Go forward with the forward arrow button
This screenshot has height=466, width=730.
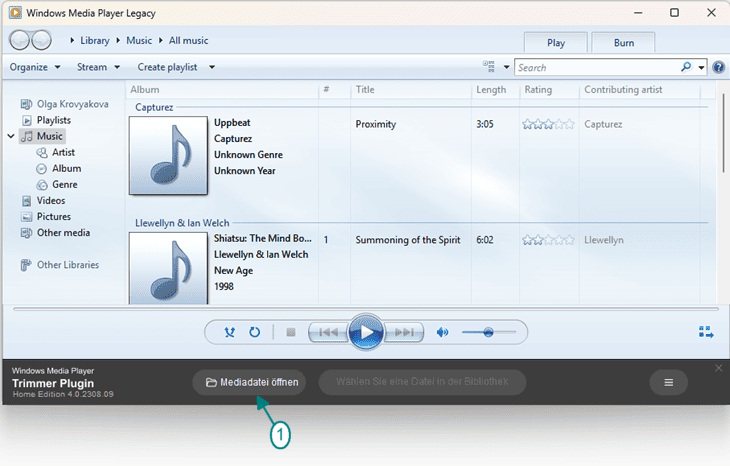[x=42, y=41]
